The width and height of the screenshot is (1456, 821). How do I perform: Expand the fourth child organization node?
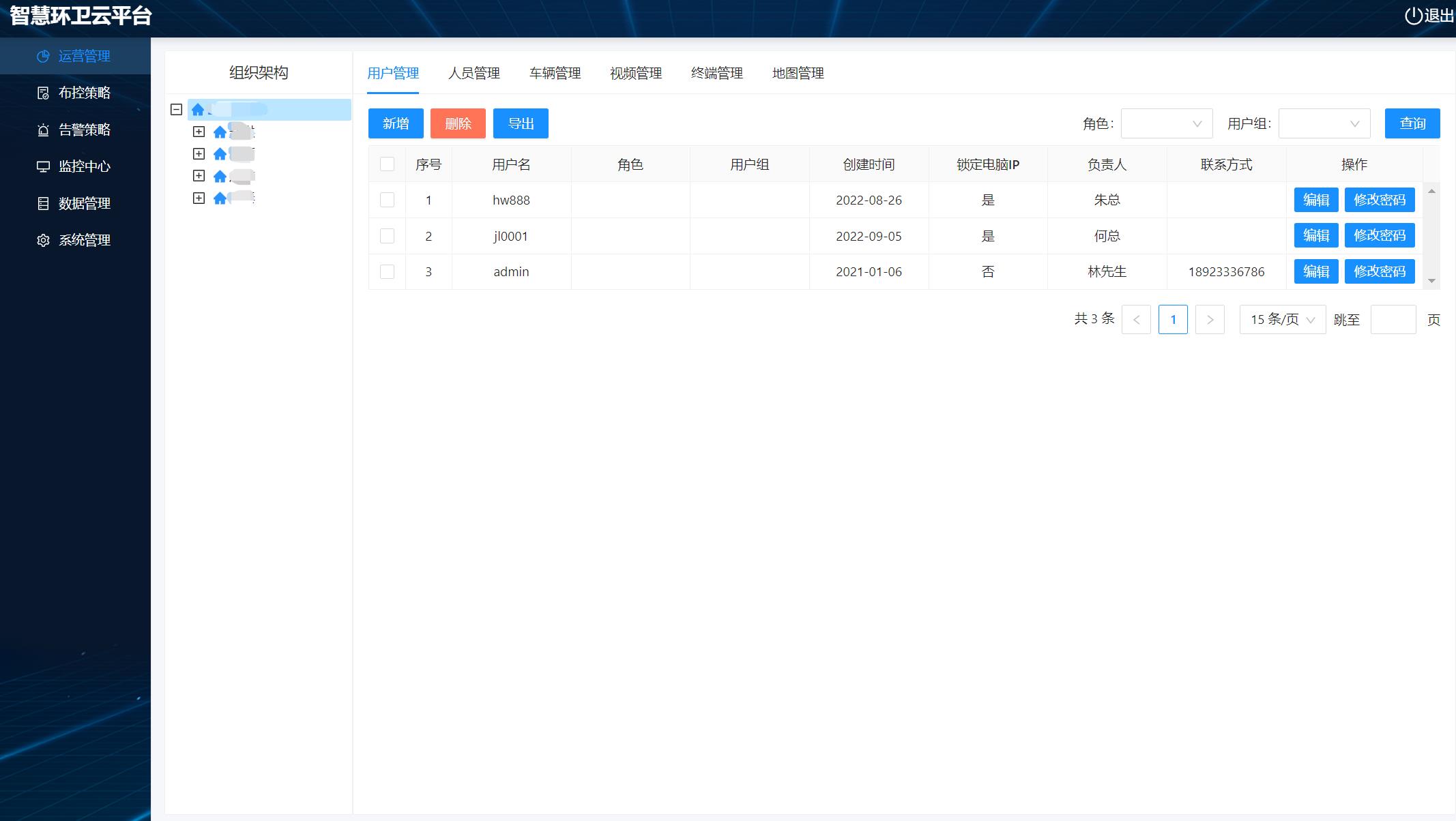click(x=199, y=198)
